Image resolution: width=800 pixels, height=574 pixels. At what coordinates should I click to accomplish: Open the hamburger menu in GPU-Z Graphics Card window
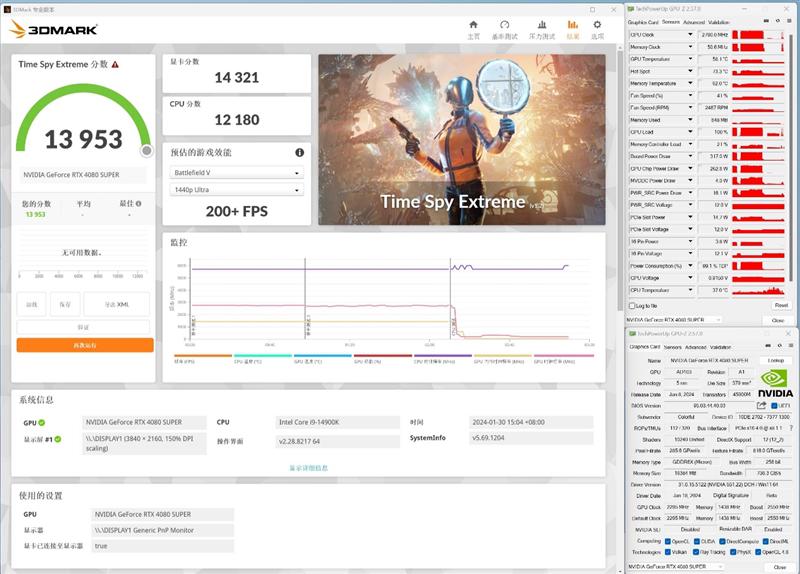[791, 346]
